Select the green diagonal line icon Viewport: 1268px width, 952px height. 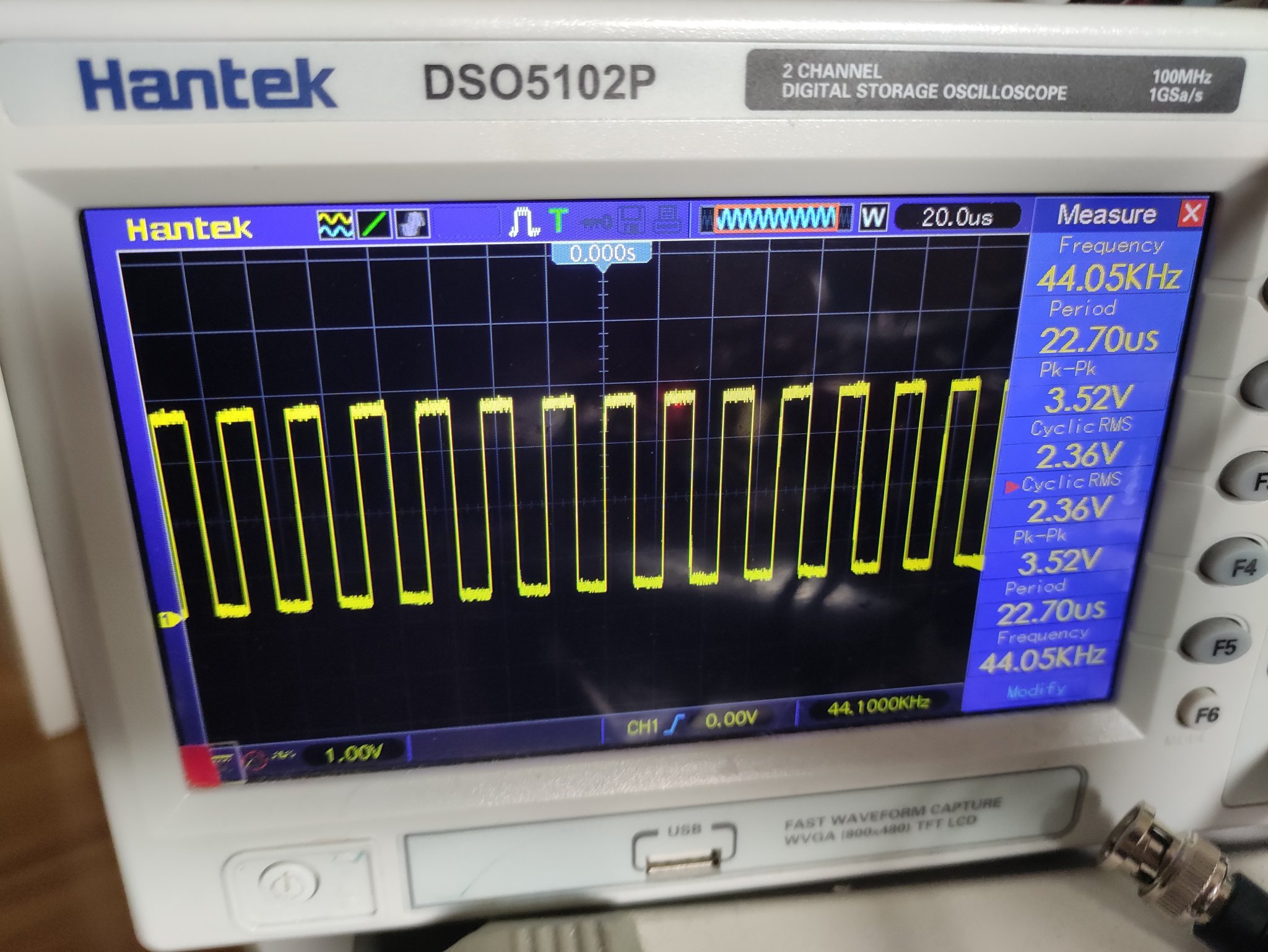[x=375, y=224]
